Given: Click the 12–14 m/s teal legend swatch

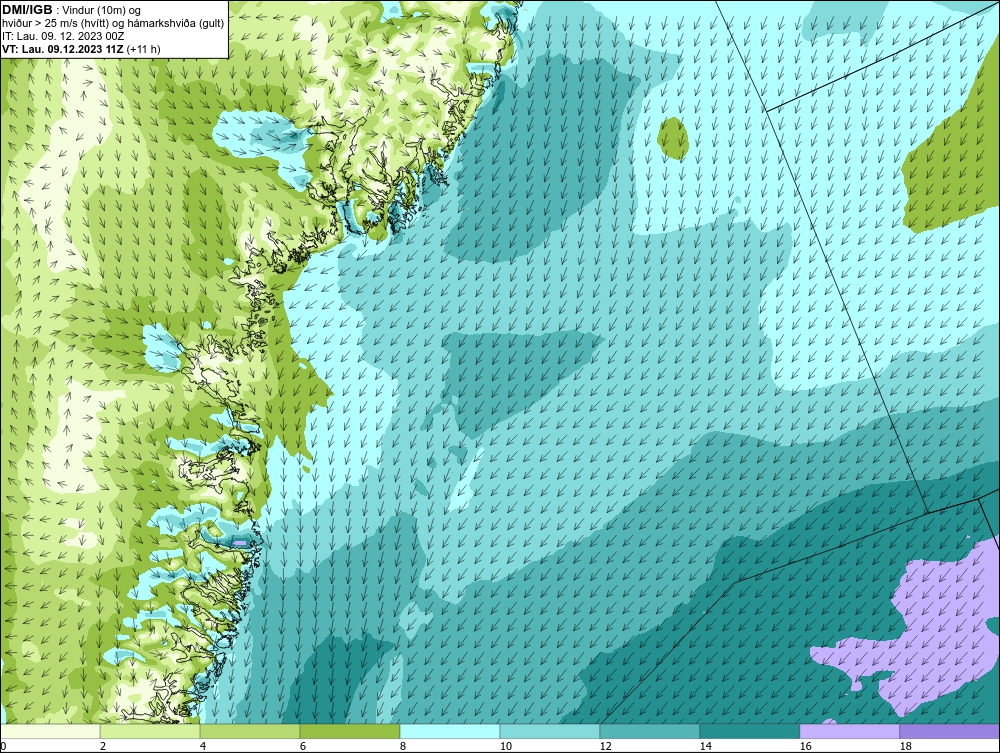Looking at the screenshot, I should [x=649, y=731].
